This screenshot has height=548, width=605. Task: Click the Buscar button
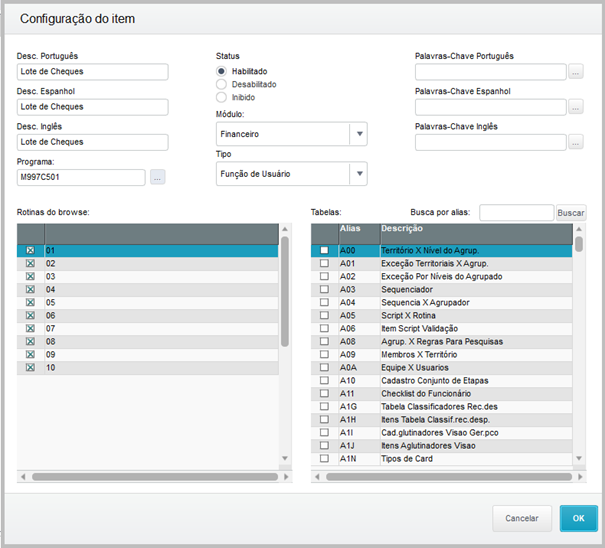[571, 213]
